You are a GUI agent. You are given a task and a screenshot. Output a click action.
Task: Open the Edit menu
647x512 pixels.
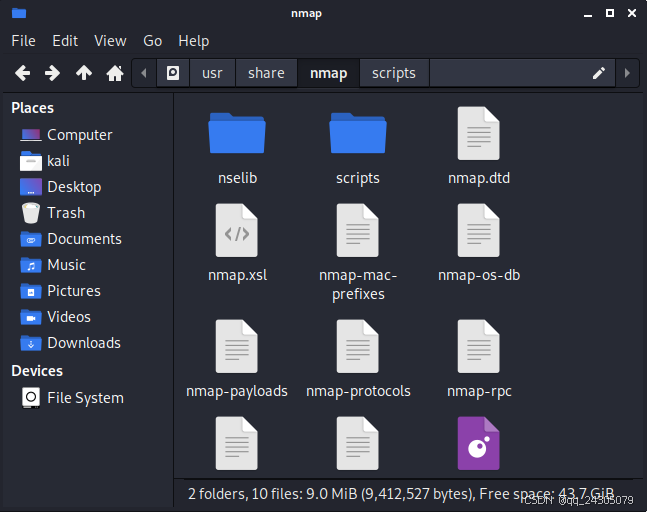tap(65, 41)
